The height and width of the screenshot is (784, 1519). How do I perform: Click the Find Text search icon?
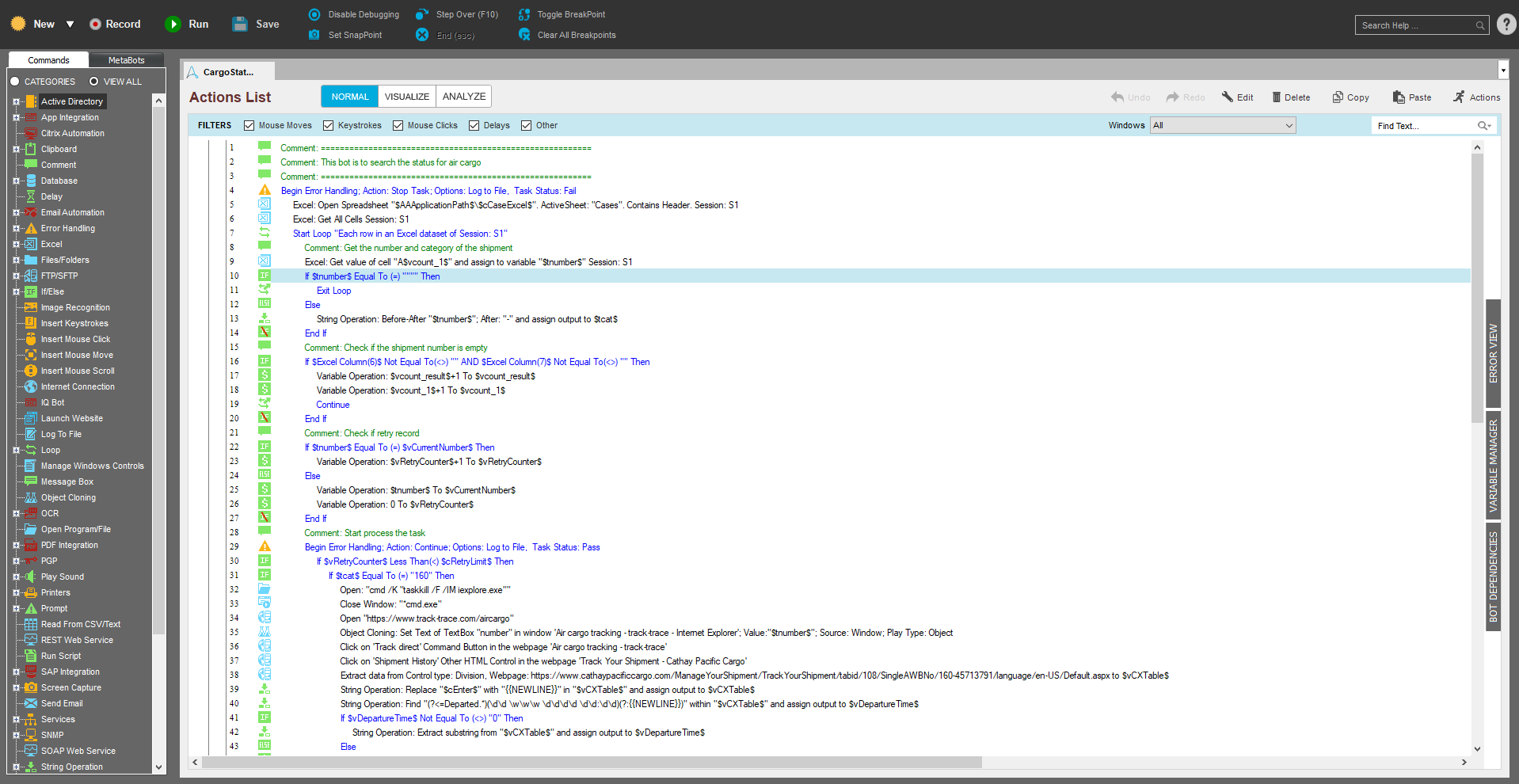click(x=1484, y=126)
